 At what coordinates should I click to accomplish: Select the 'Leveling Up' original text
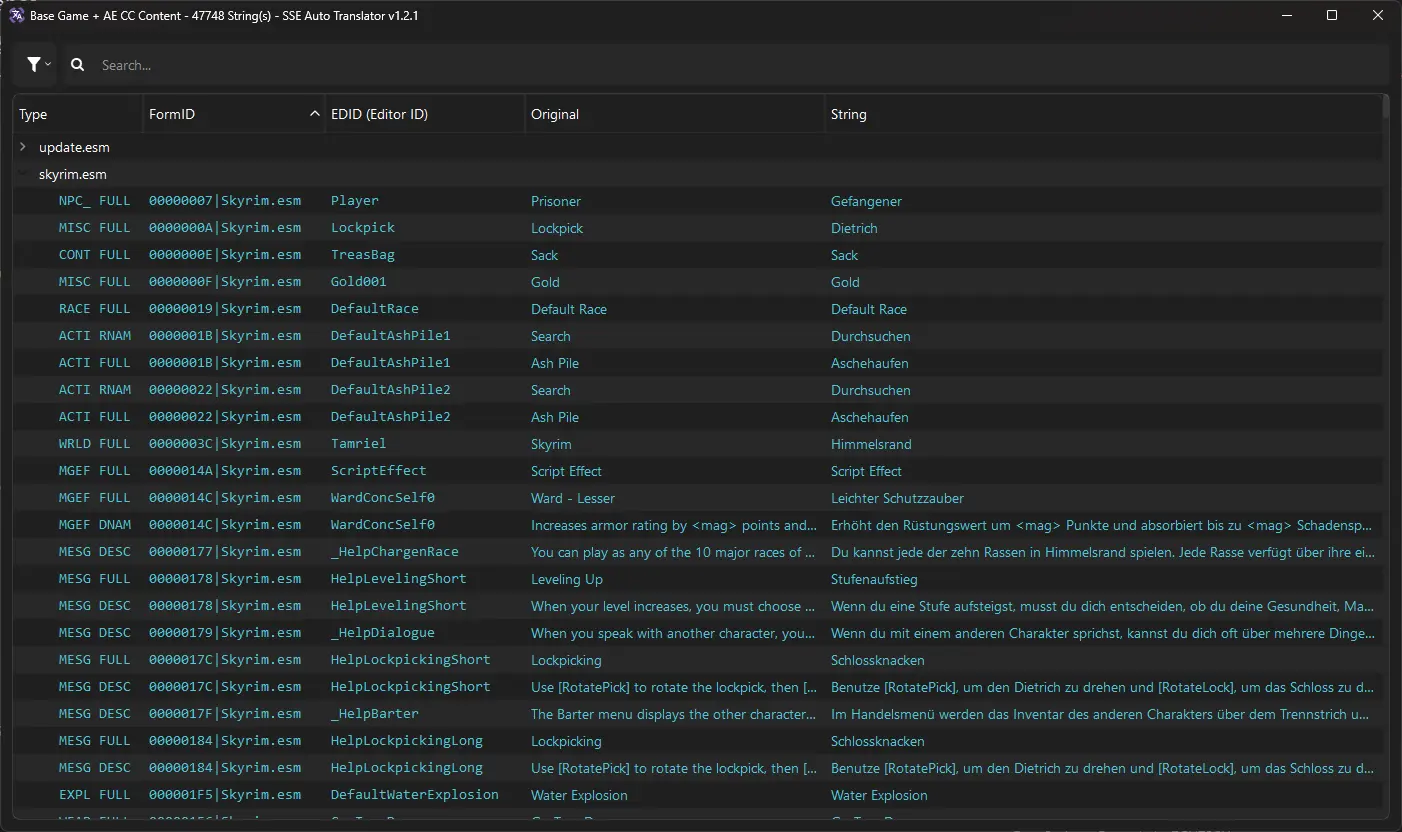[x=567, y=579]
